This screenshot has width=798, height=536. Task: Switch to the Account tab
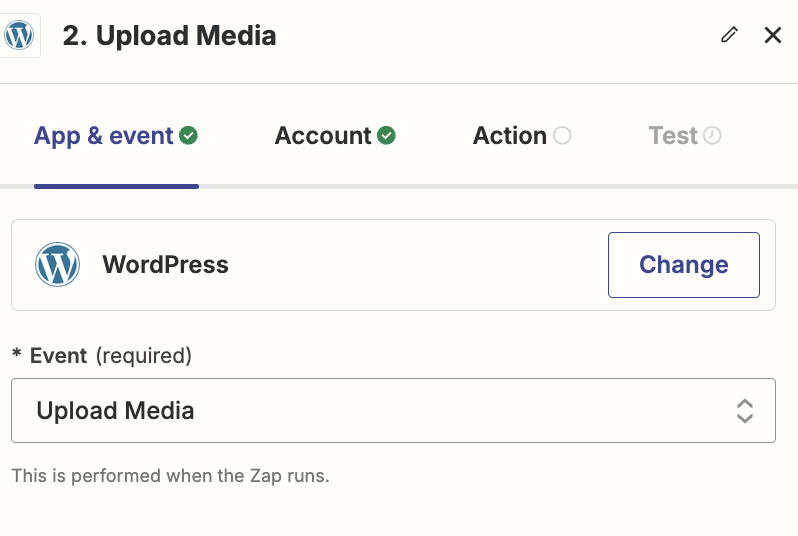tap(323, 136)
